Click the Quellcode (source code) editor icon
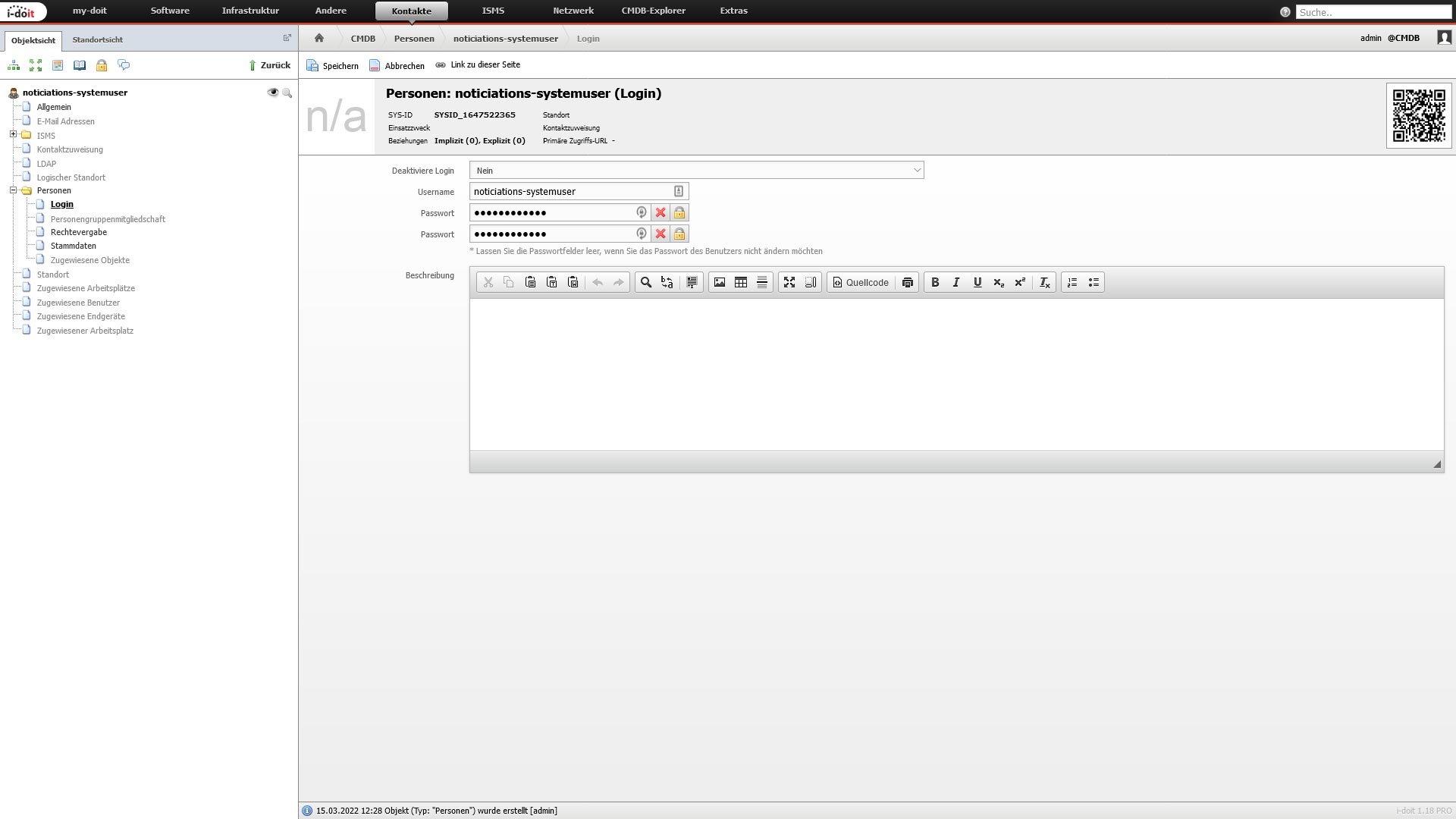 [859, 282]
